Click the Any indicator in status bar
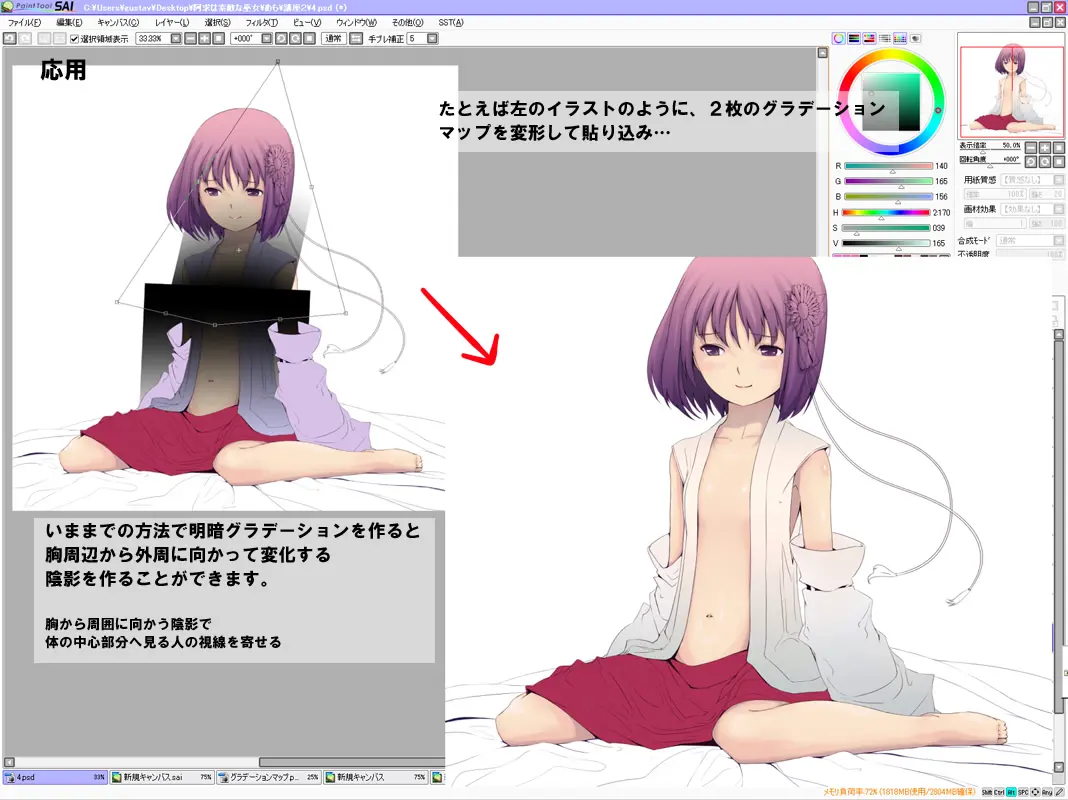Image resolution: width=1068 pixels, height=800 pixels. click(x=1048, y=793)
